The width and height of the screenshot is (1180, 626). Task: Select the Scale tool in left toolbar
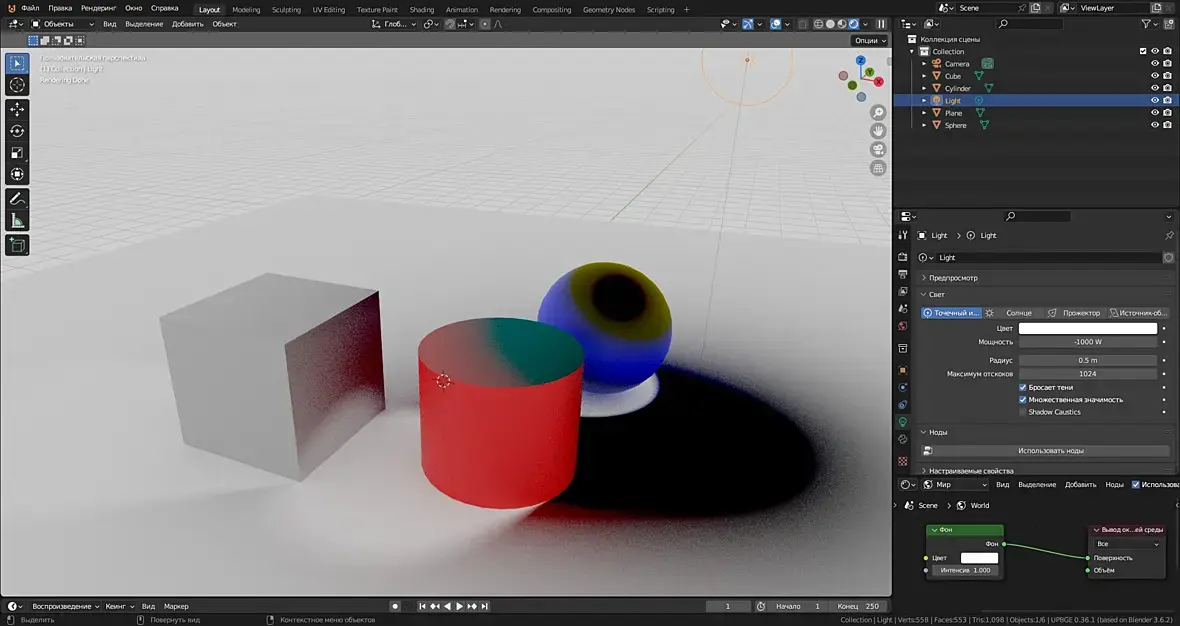(17, 153)
